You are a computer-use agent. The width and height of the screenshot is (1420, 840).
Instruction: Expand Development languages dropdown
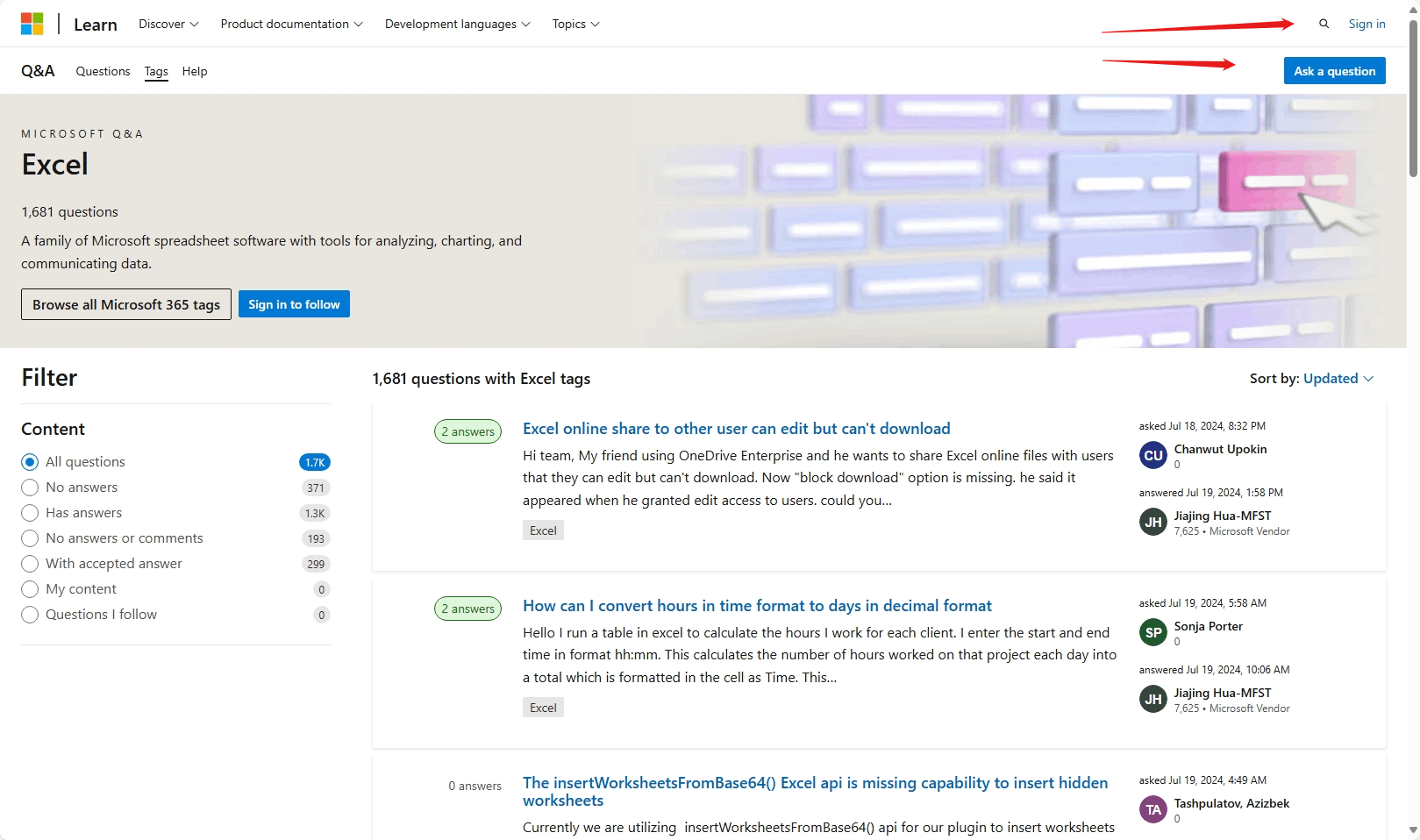457,24
